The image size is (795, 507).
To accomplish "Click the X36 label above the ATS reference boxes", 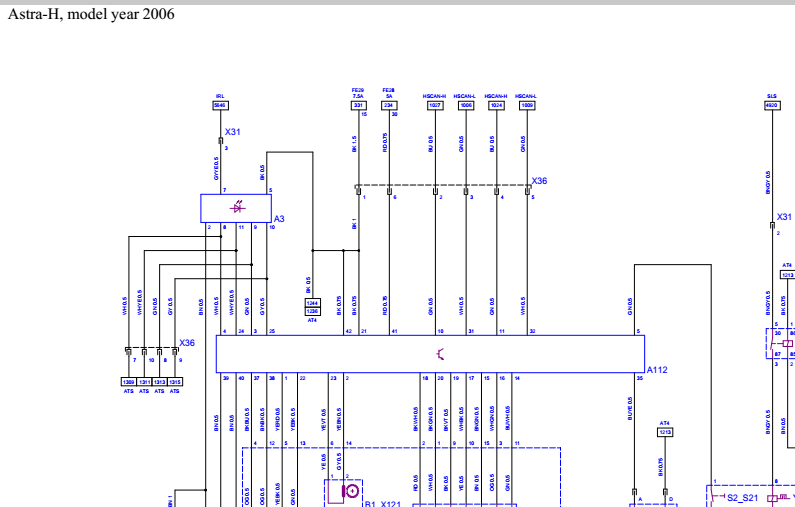I will (187, 343).
